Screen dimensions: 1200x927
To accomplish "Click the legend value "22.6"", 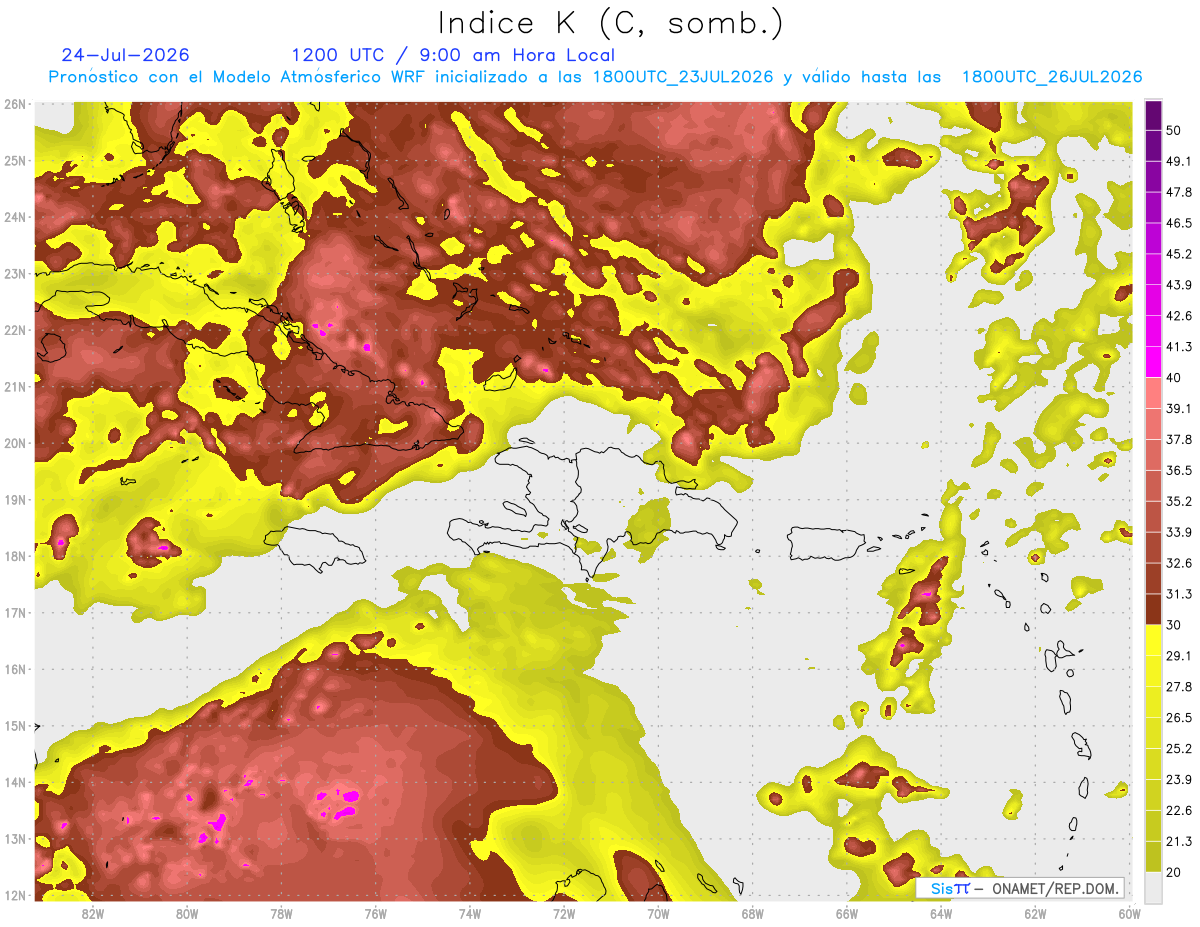I will click(x=1179, y=811).
